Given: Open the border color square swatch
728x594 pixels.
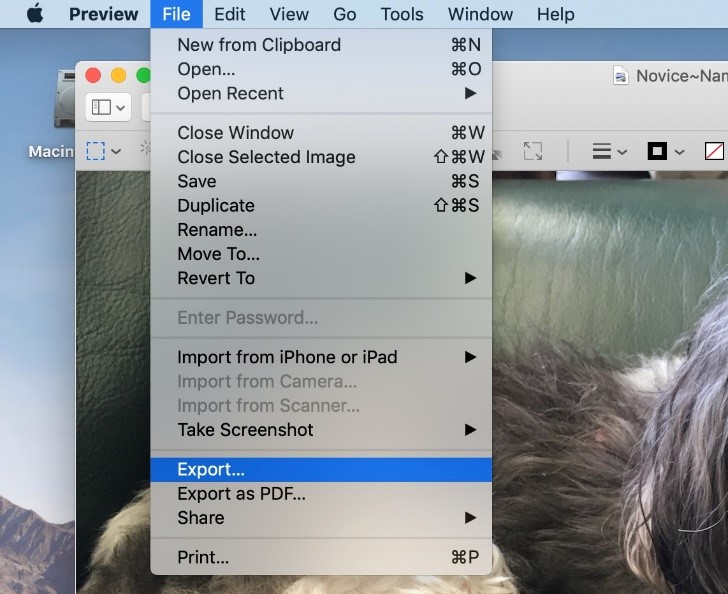Looking at the screenshot, I should [x=657, y=151].
